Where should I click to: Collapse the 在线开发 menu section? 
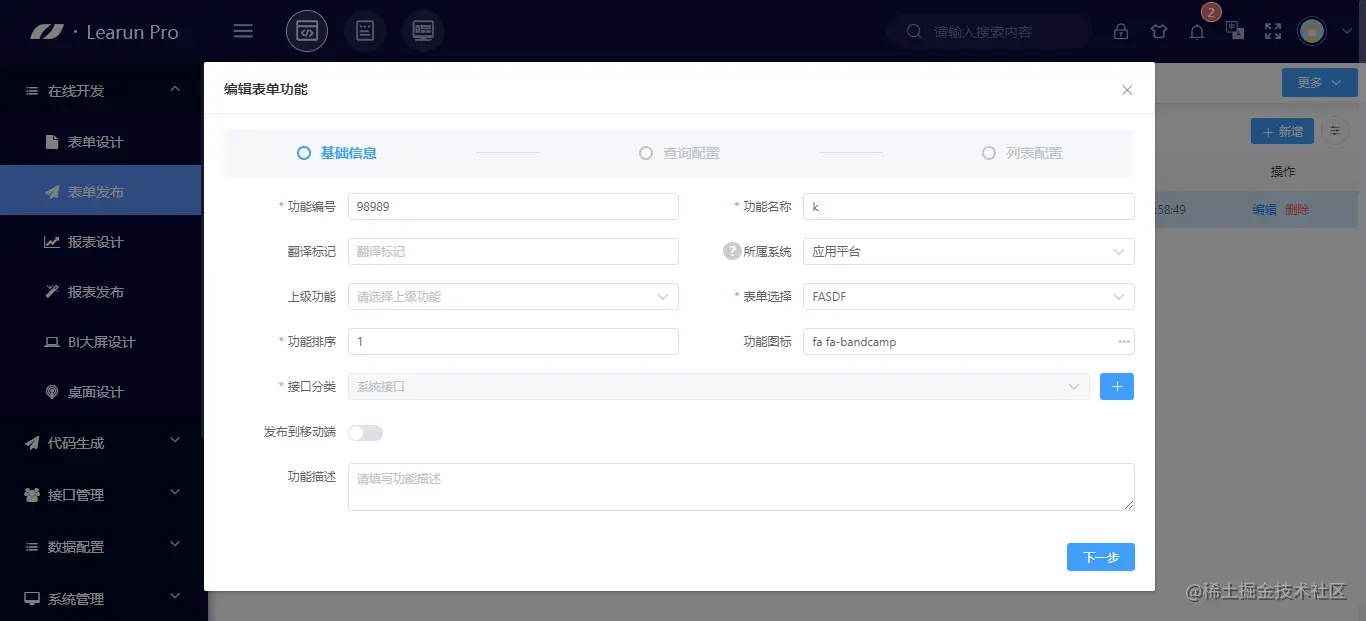tap(100, 91)
